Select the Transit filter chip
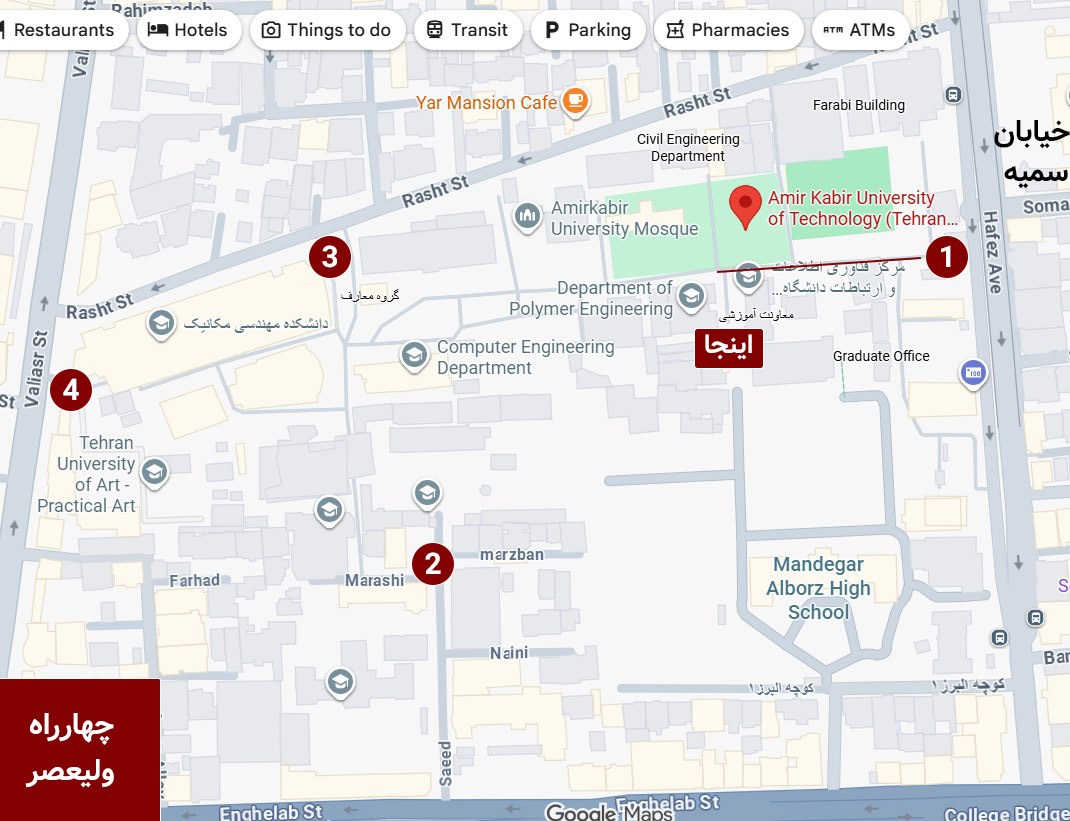This screenshot has height=821, width=1070. [x=468, y=30]
